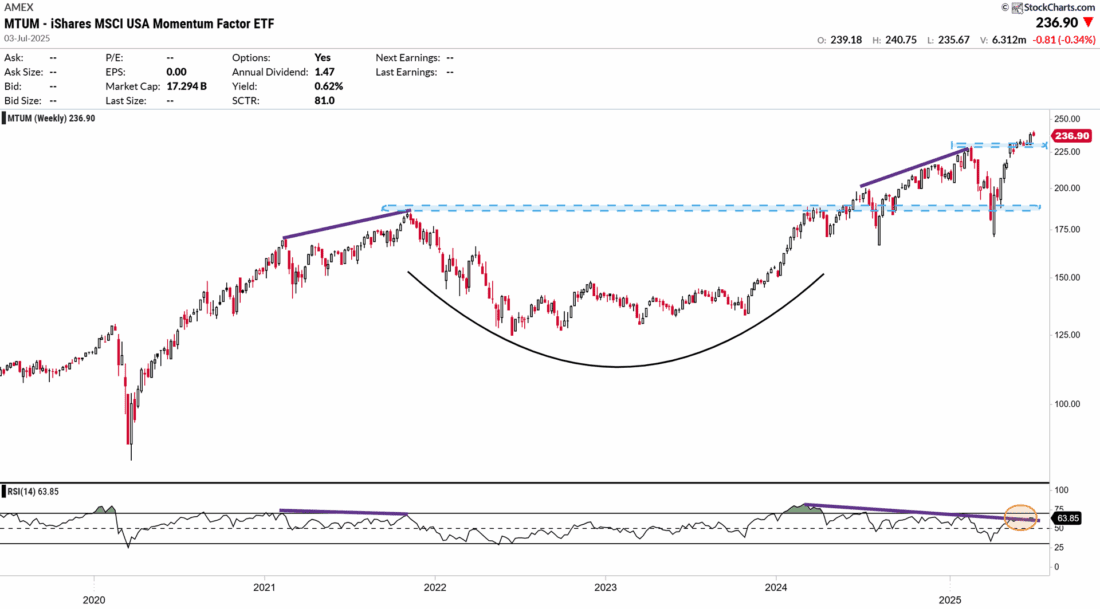This screenshot has height=609, width=1100.
Task: Click the orange circle on the RSI line
Action: pos(1021,518)
